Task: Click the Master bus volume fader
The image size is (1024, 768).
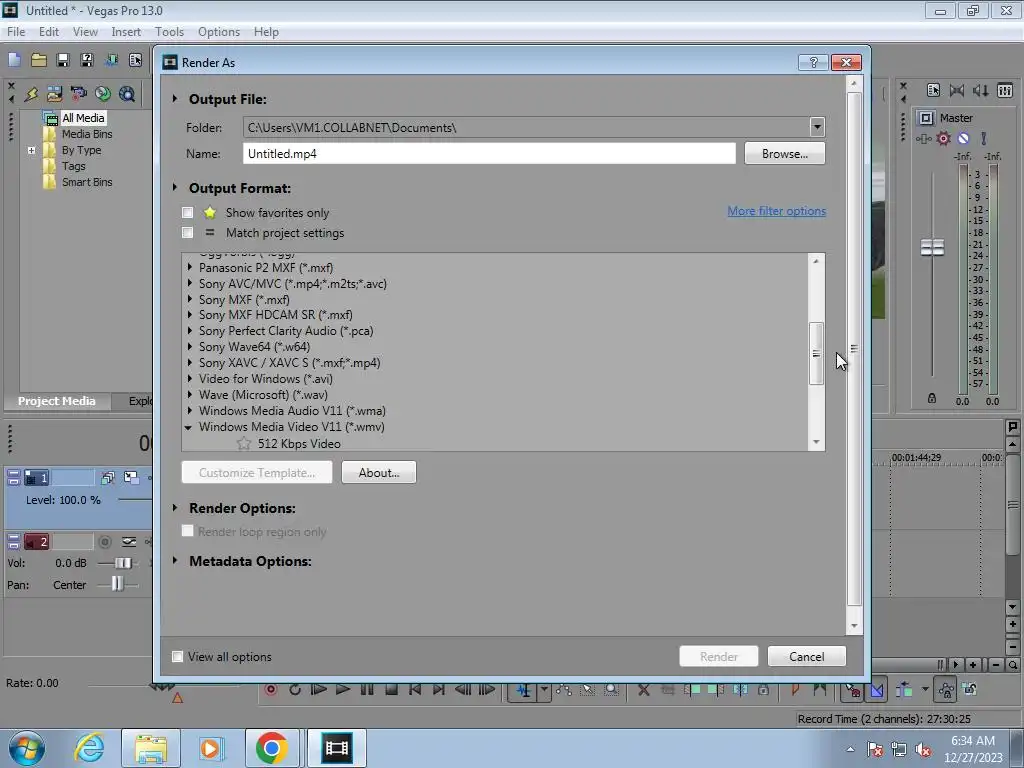Action: pyautogui.click(x=932, y=247)
